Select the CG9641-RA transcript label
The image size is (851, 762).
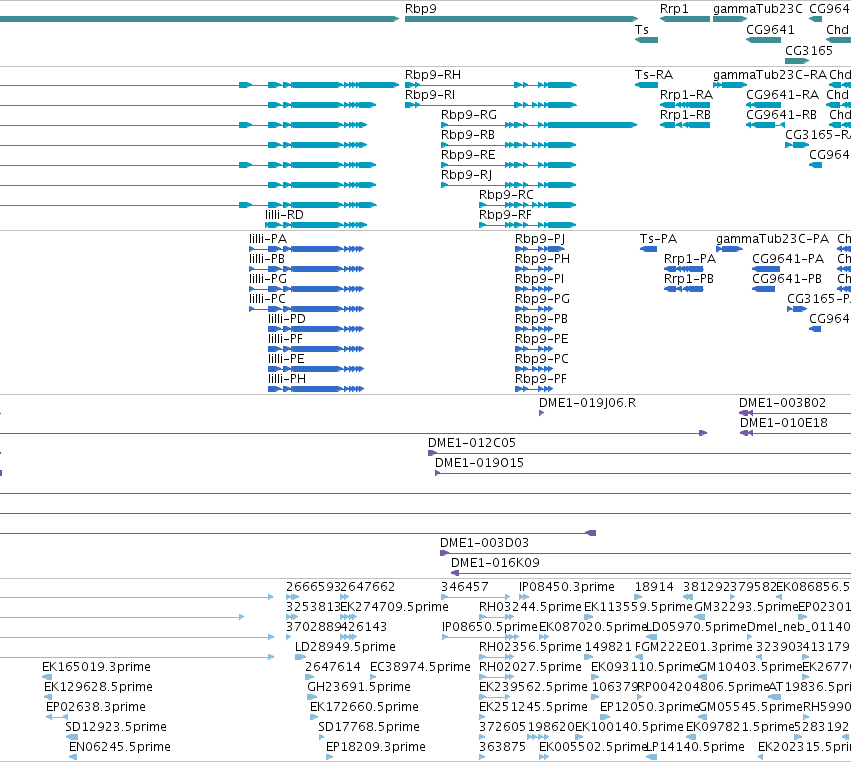click(x=783, y=95)
